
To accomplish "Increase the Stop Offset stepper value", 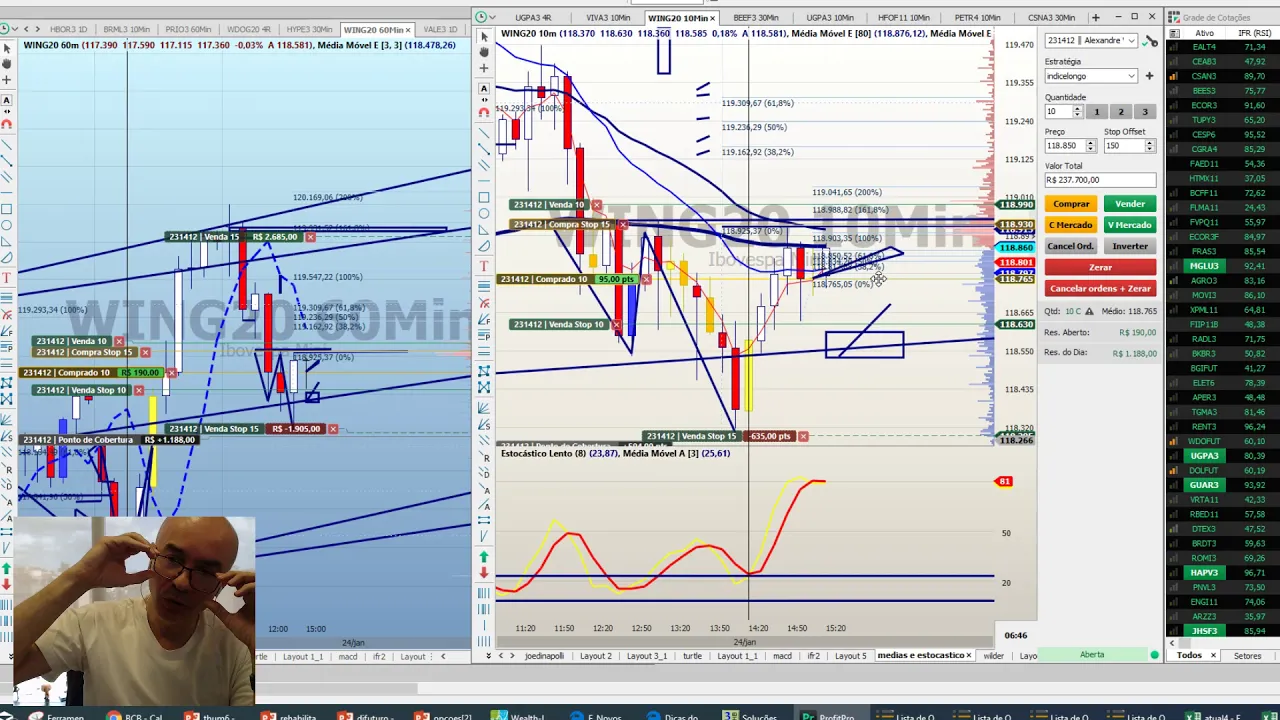I will (x=1150, y=143).
